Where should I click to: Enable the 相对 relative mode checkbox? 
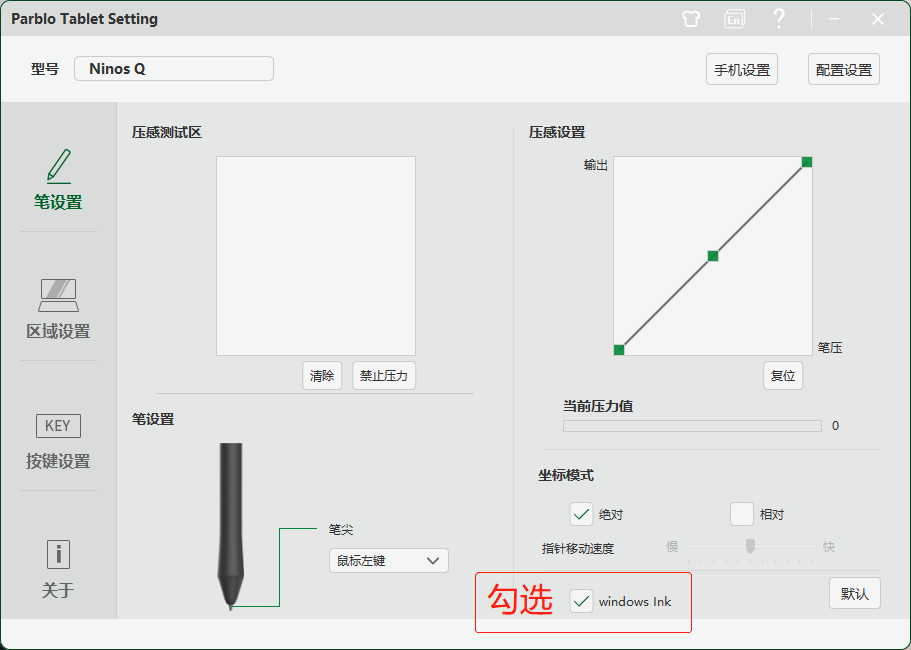coord(742,514)
